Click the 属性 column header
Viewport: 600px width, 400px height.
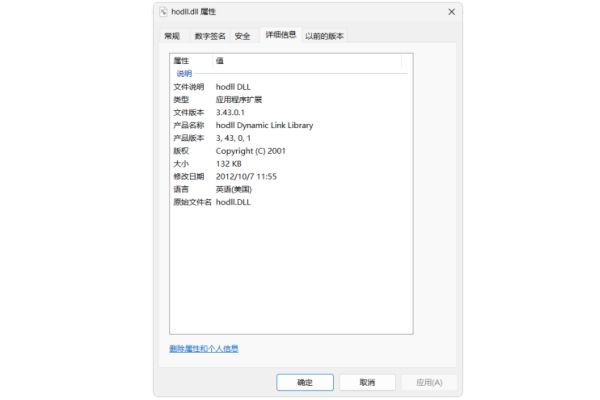tap(182, 61)
